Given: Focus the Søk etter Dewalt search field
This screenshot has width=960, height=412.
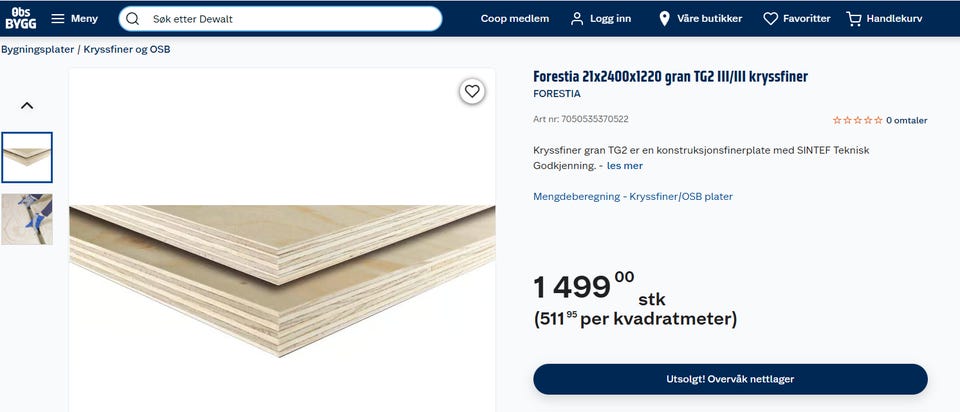Looking at the screenshot, I should 280,19.
